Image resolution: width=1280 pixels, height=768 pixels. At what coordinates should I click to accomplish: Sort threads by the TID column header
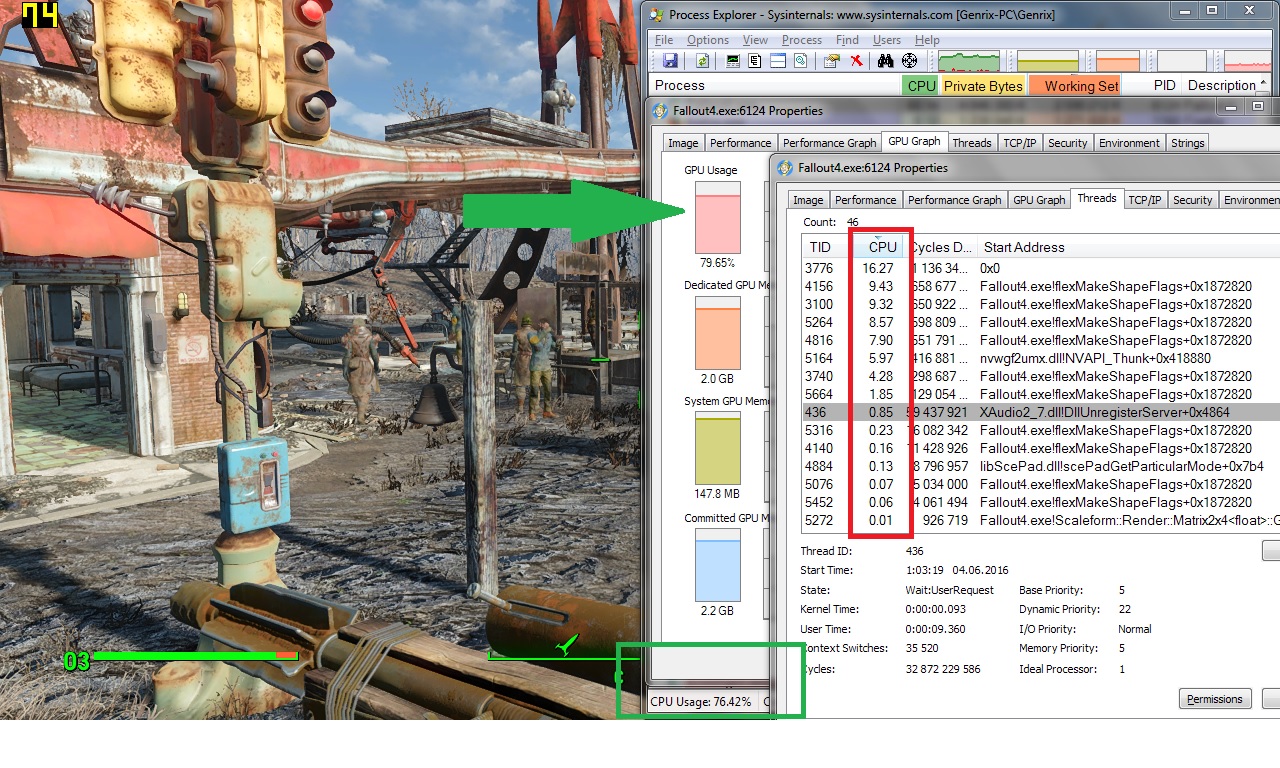point(827,247)
